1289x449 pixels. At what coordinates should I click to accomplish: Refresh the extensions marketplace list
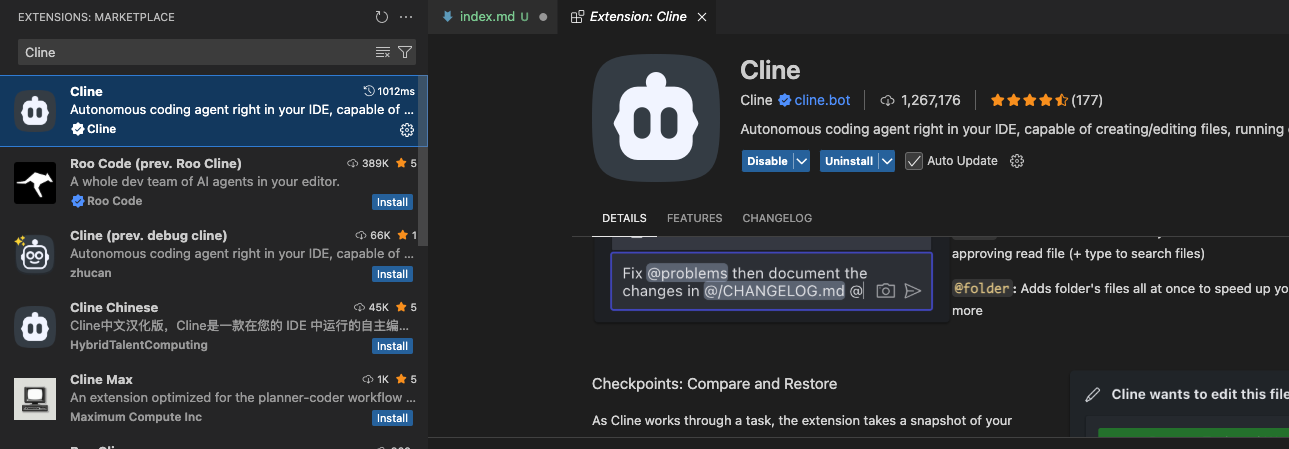[381, 17]
